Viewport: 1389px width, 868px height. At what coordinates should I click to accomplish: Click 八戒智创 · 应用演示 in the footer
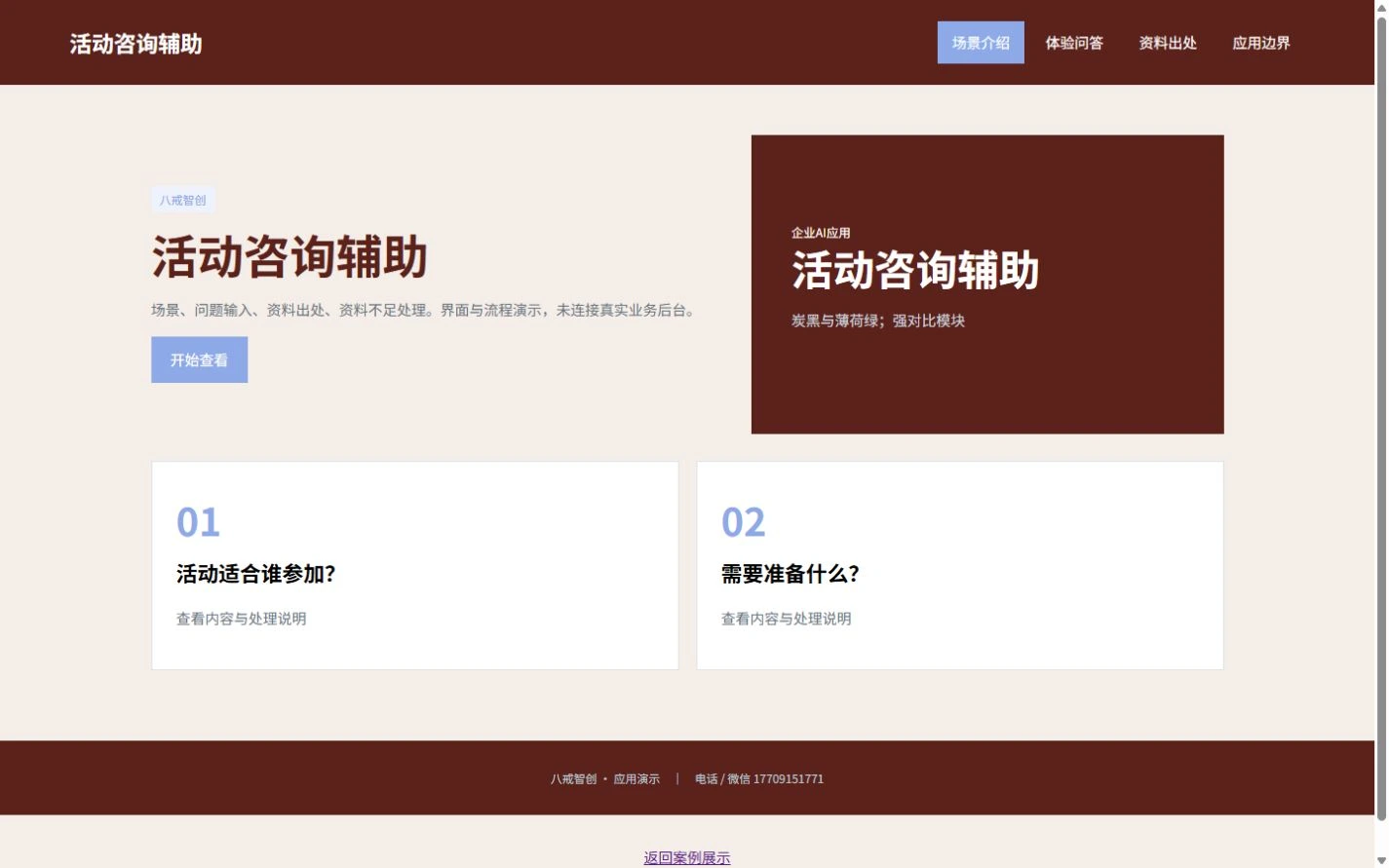[605, 779]
